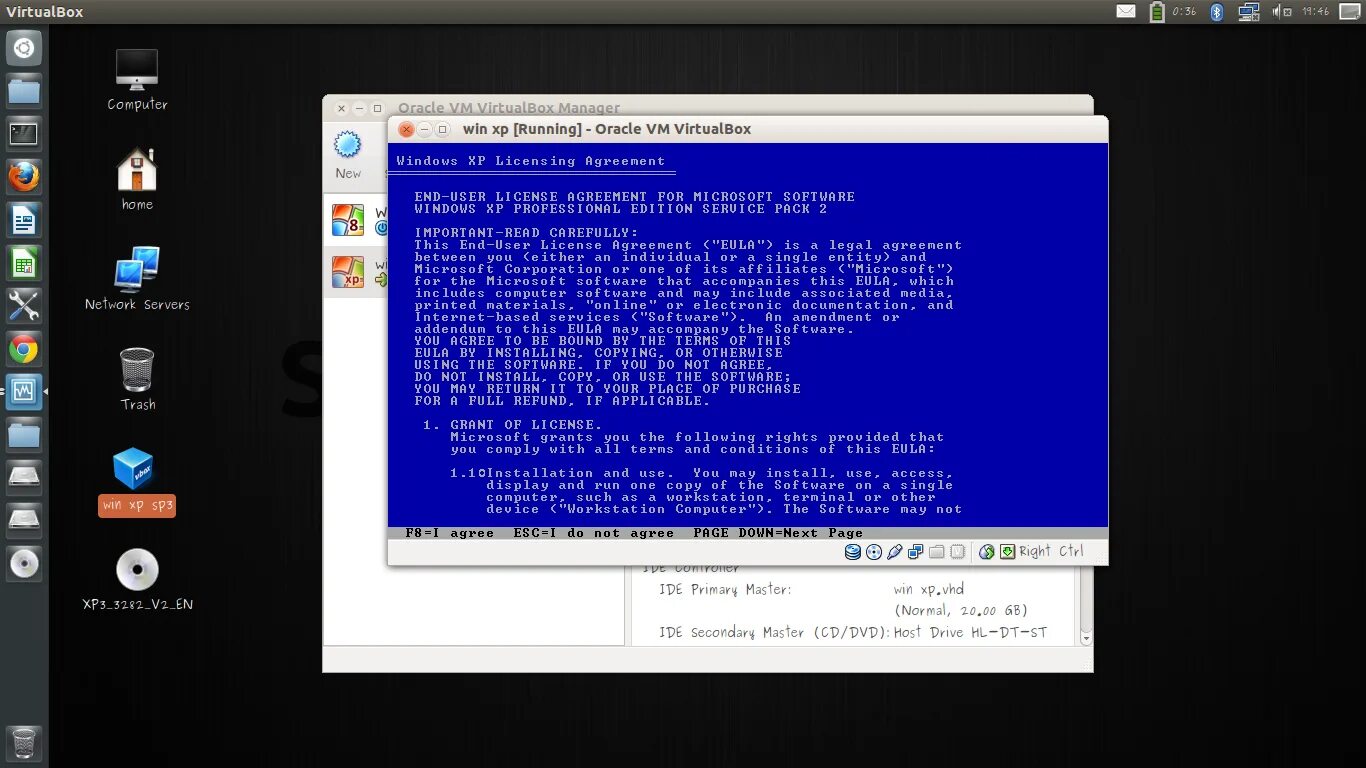Select the win xp sp3 desktop icon
This screenshot has width=1366, height=768.
(137, 481)
